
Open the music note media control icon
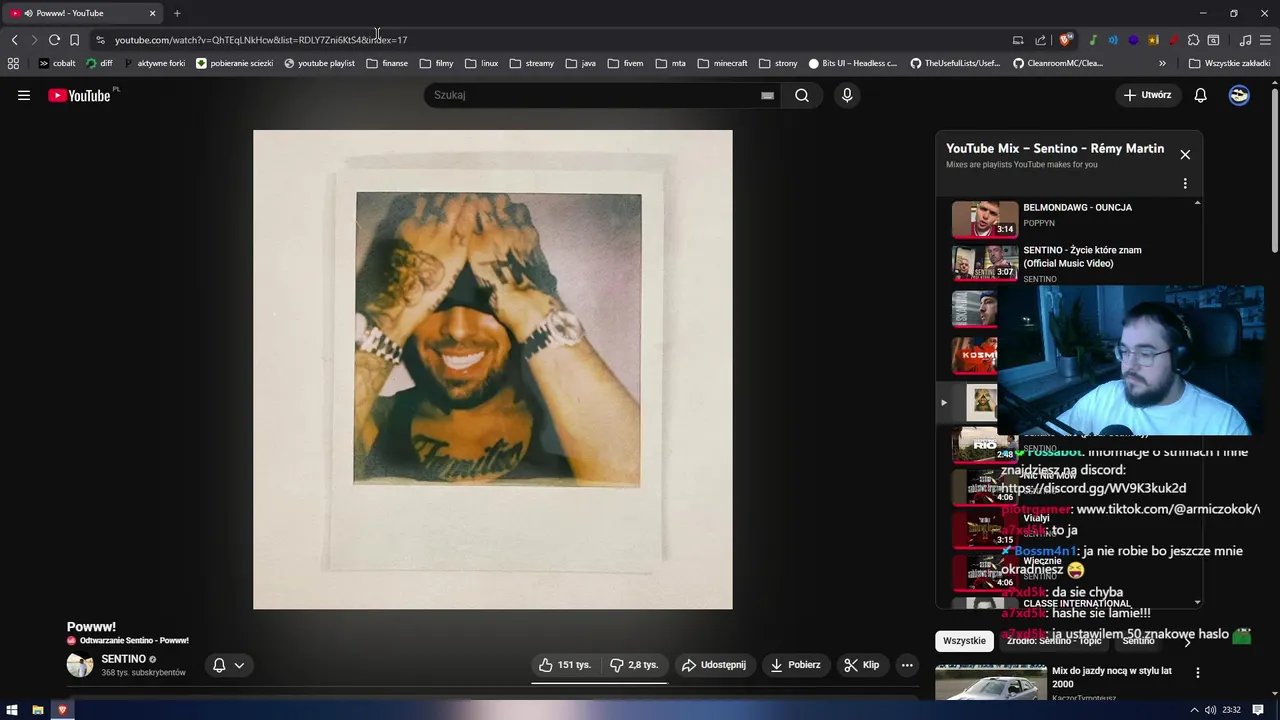(x=1245, y=40)
